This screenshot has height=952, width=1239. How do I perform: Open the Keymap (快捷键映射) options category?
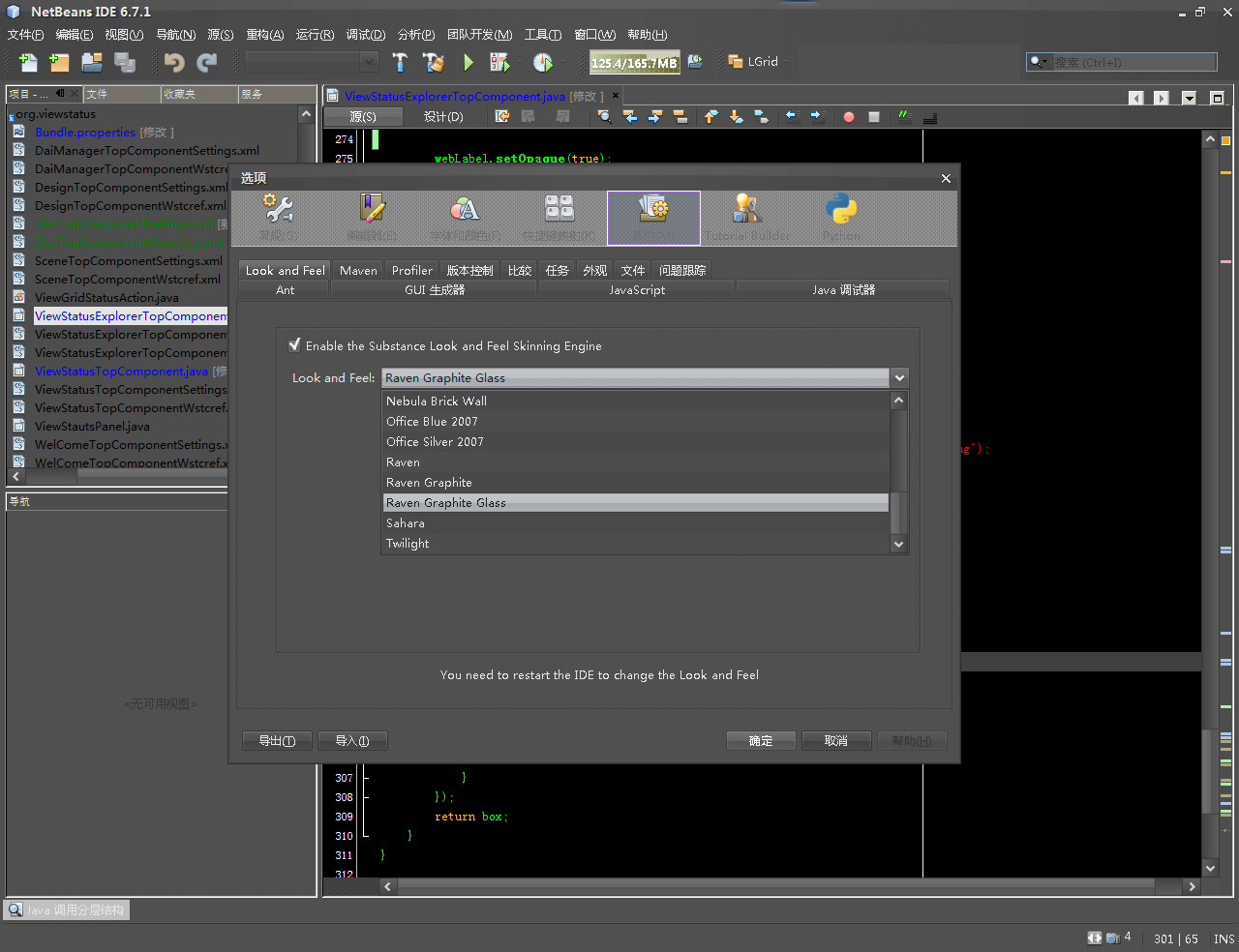(x=559, y=217)
